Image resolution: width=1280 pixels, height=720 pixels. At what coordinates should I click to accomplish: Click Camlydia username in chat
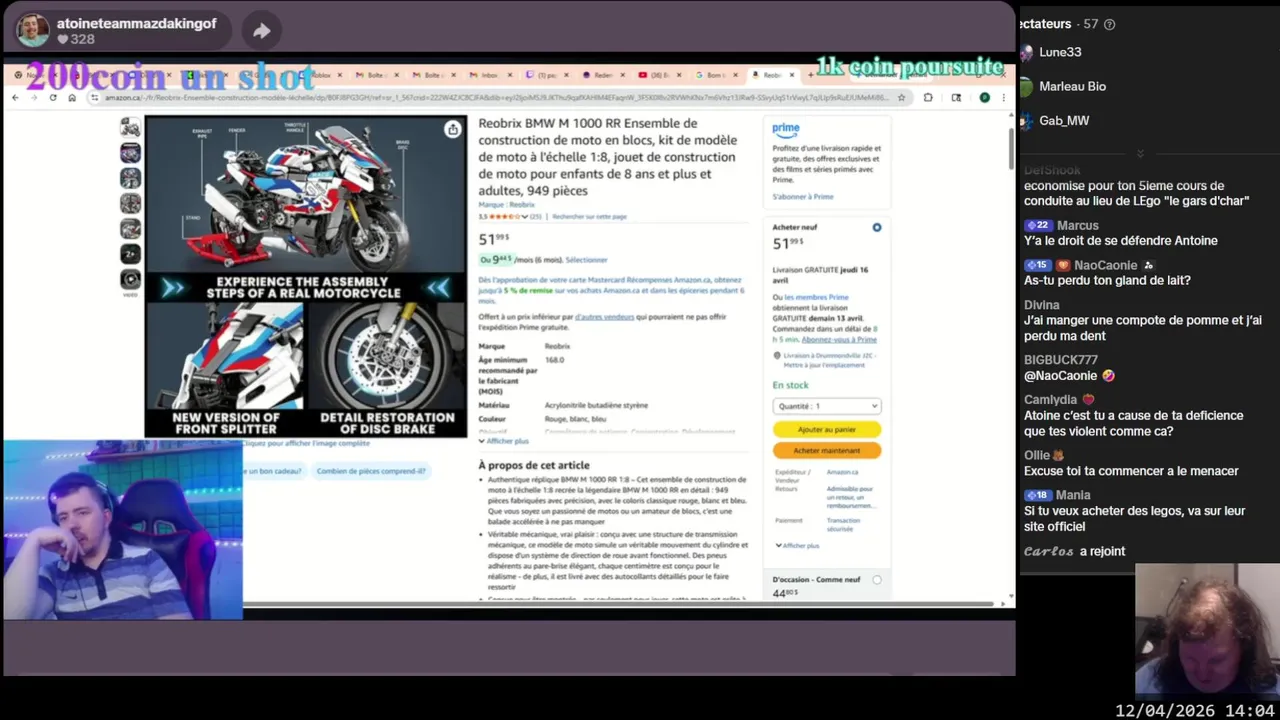[x=1050, y=400]
